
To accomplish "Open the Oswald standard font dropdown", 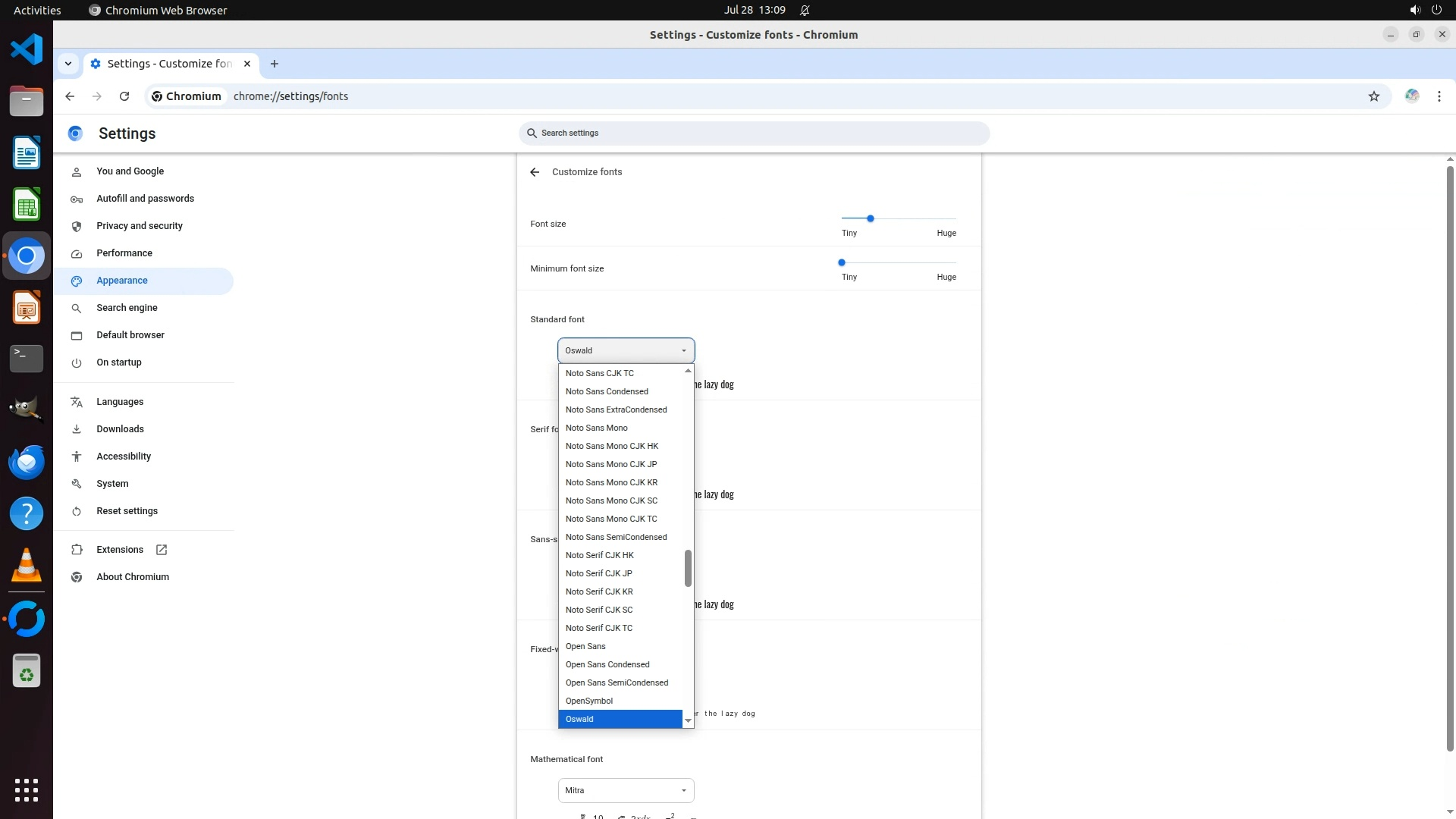I will point(626,350).
